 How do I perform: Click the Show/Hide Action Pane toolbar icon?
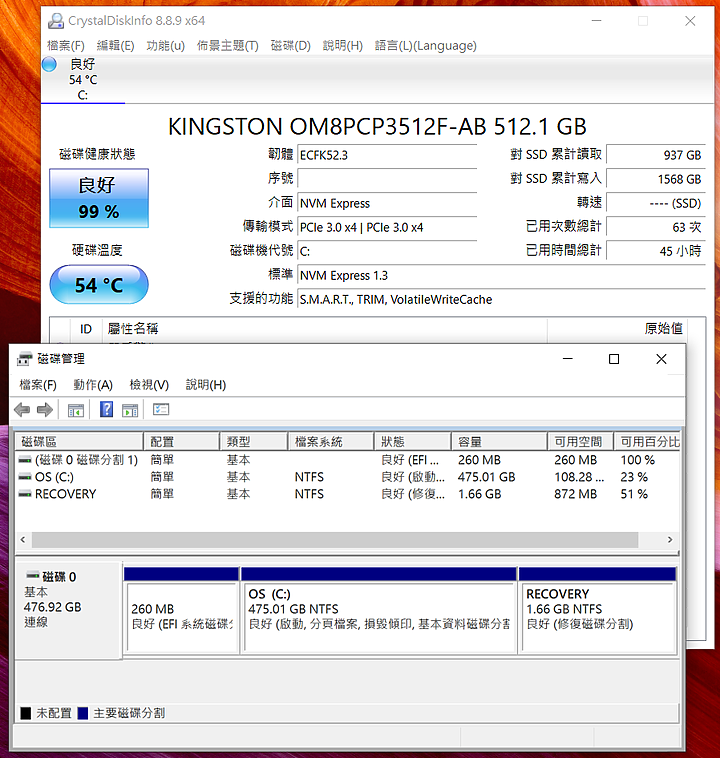click(130, 410)
